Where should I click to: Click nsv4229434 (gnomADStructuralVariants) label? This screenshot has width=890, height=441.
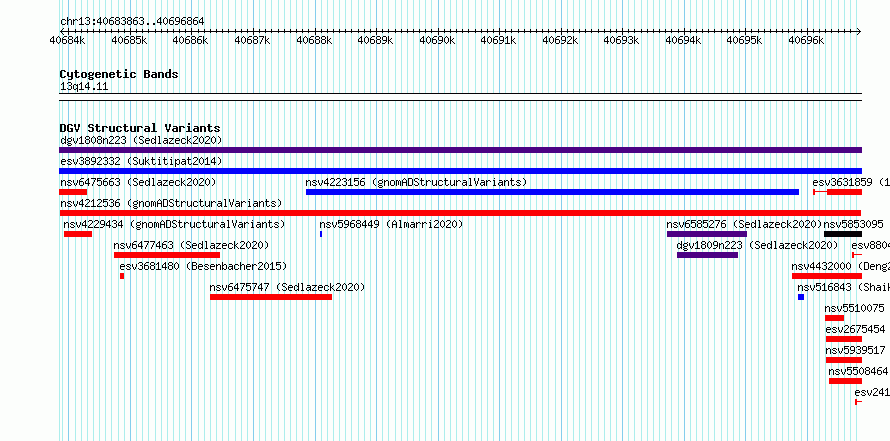(174, 224)
